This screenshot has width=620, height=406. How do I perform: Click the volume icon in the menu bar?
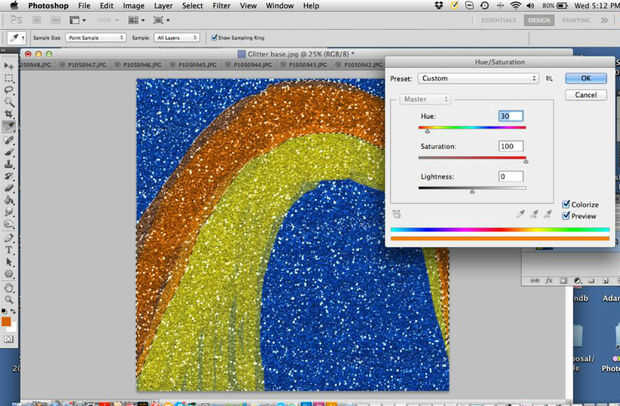(x=531, y=6)
